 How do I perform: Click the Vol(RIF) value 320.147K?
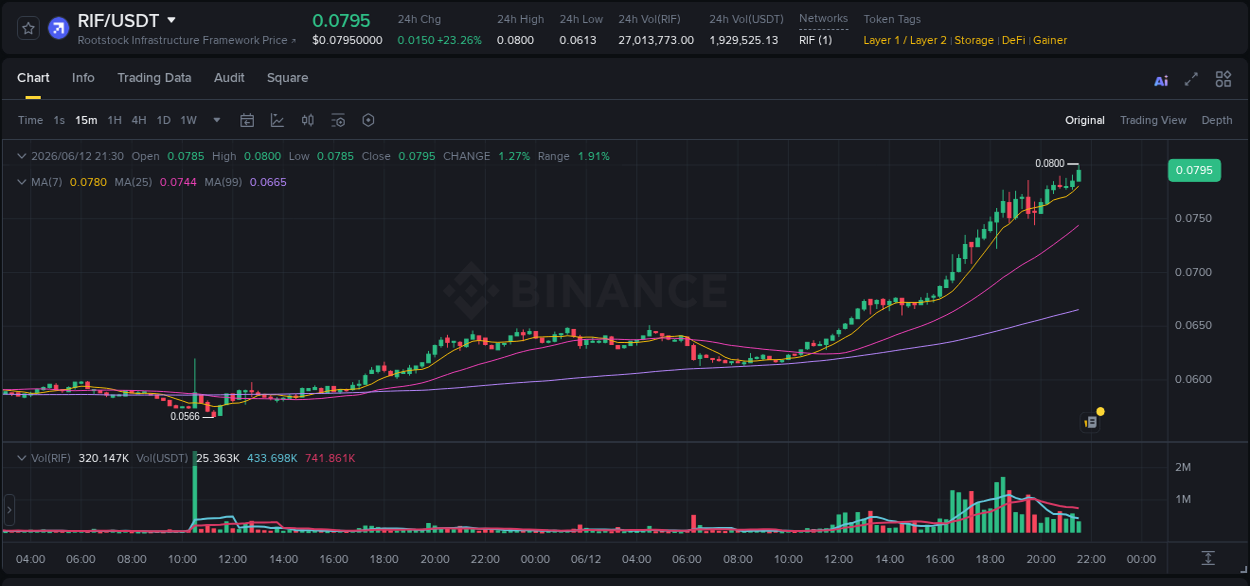[x=104, y=458]
